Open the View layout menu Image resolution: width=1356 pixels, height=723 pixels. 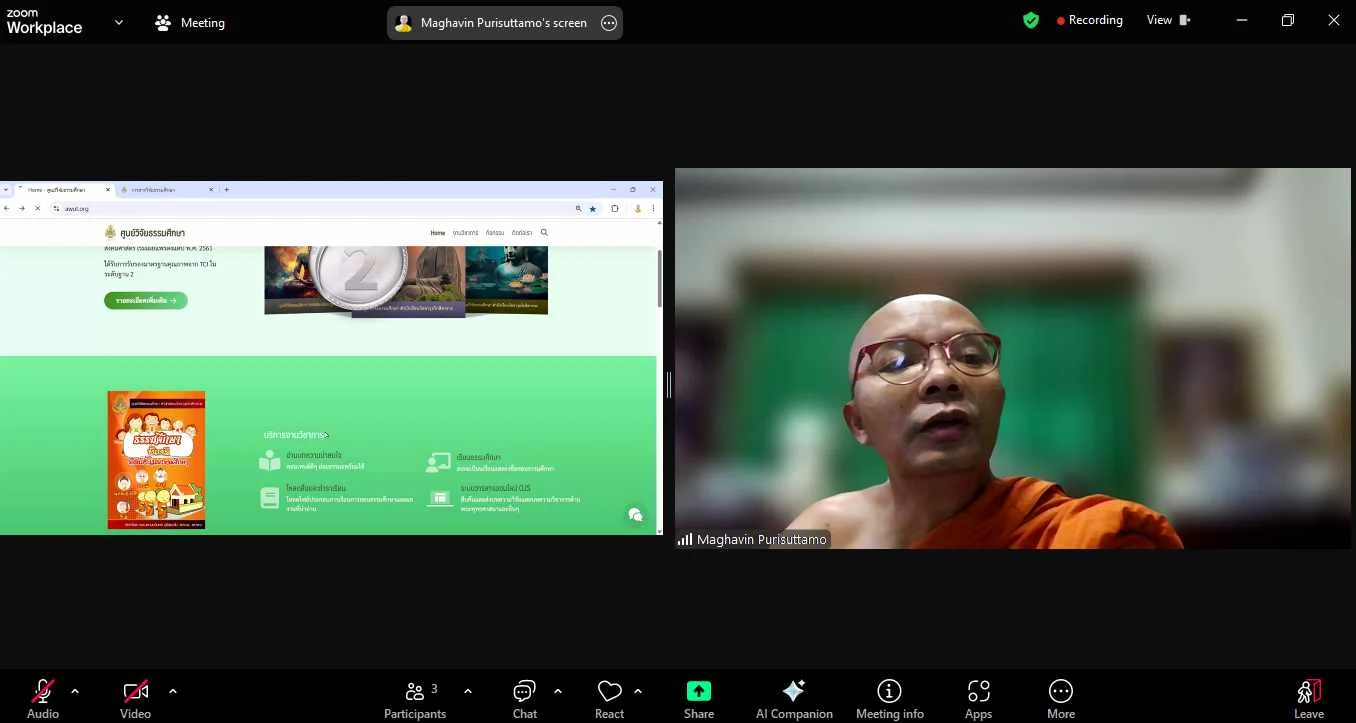click(x=1168, y=20)
